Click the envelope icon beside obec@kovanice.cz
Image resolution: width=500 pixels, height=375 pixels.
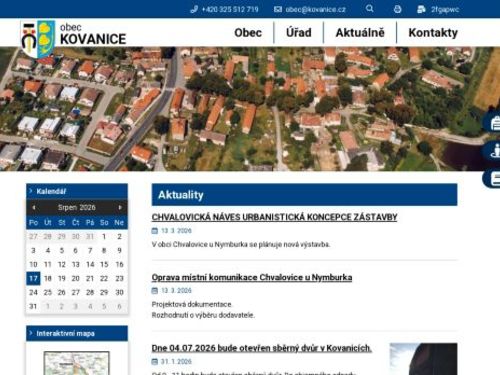278,9
